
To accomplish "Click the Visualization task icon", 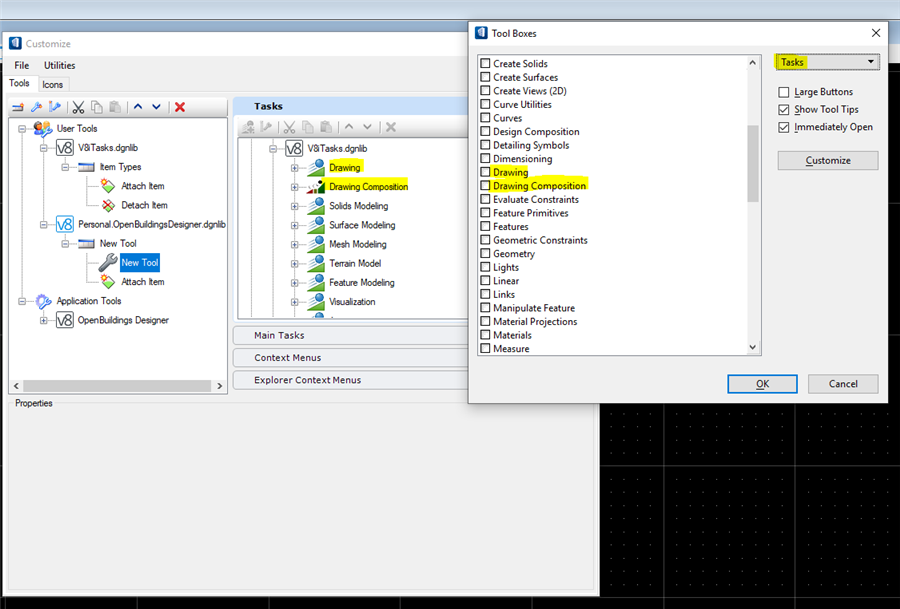I will point(316,301).
